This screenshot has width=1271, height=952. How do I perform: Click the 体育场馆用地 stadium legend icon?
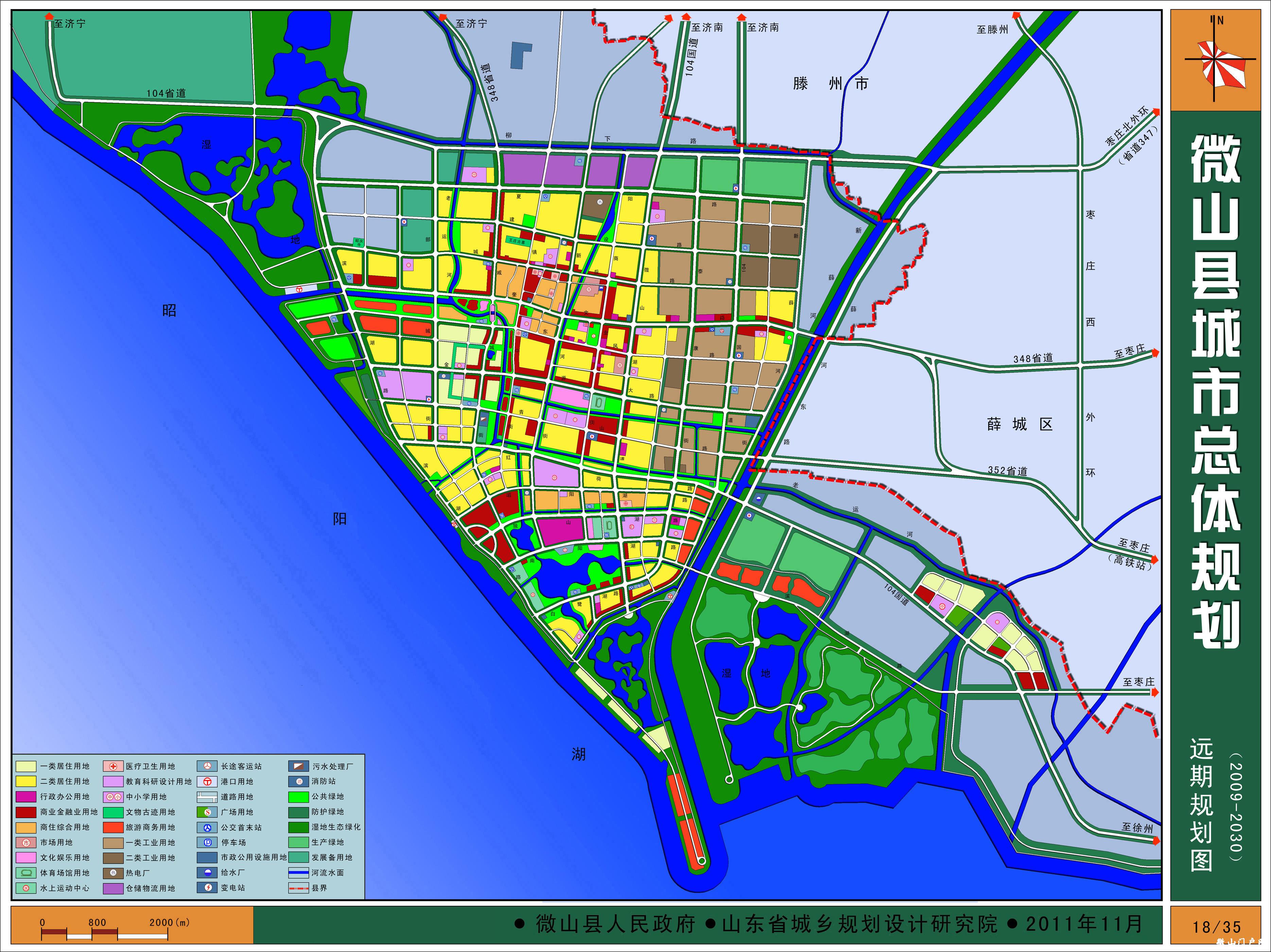click(x=26, y=873)
